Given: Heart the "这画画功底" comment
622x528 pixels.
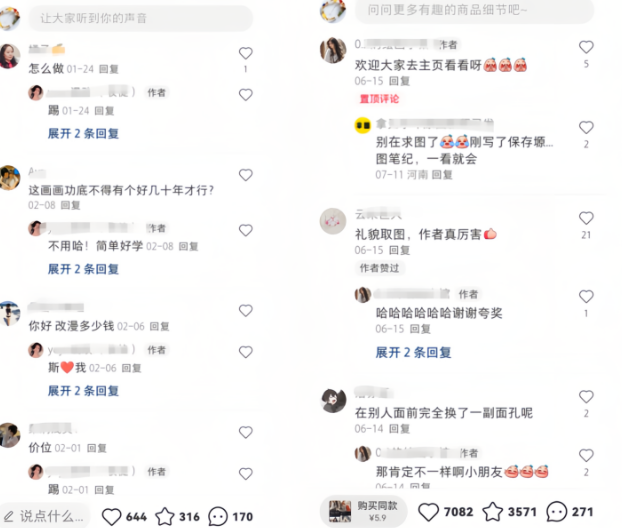Looking at the screenshot, I should pos(246,175).
